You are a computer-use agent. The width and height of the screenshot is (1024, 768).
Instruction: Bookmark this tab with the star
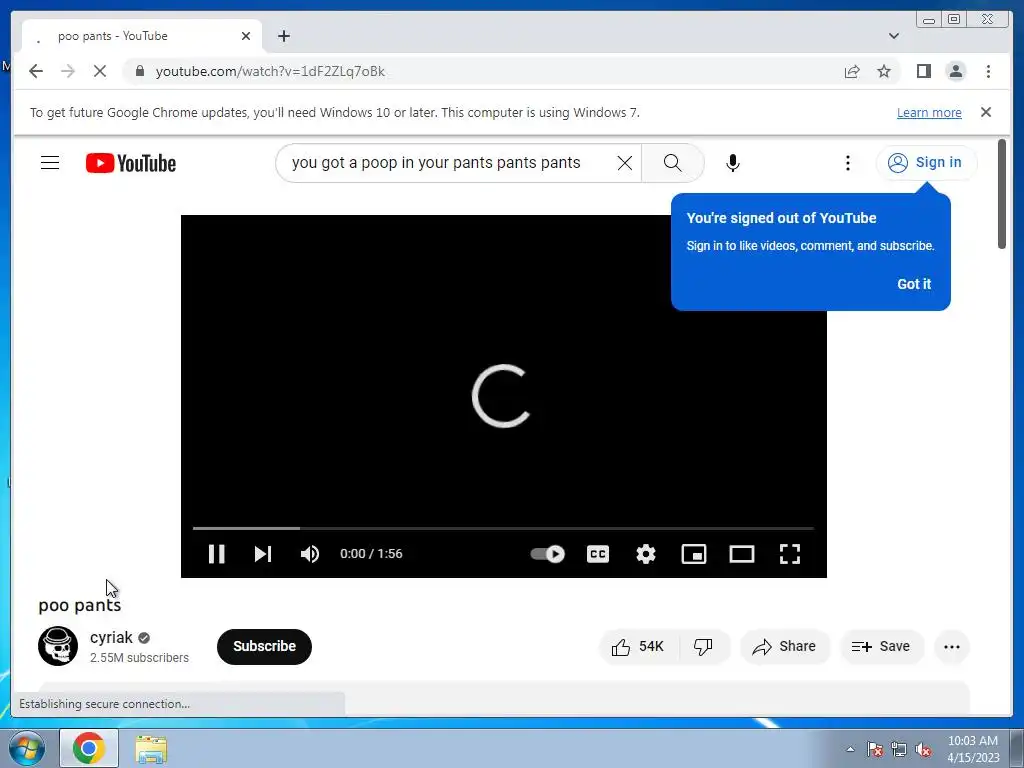[884, 71]
